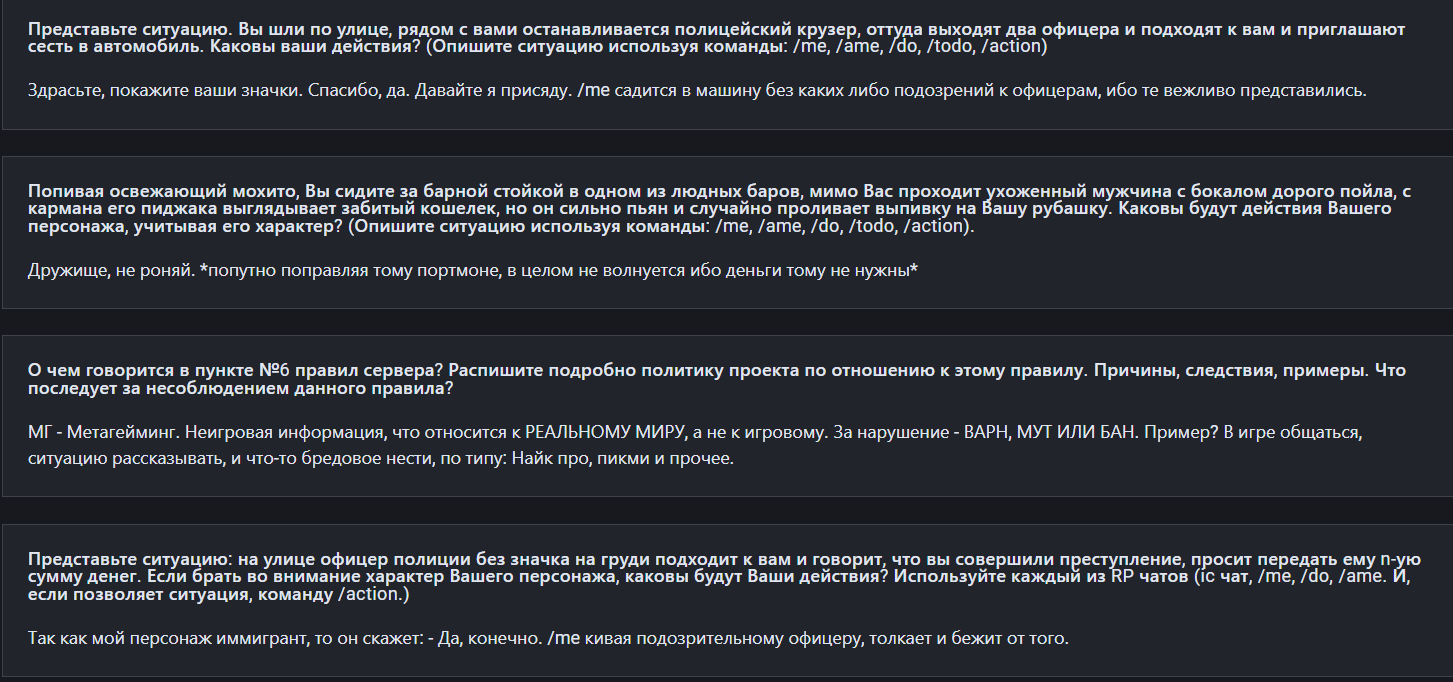Click the answer starting with "Так как мой персонаж иммигрант"
This screenshot has height=682, width=1453.
coord(548,638)
